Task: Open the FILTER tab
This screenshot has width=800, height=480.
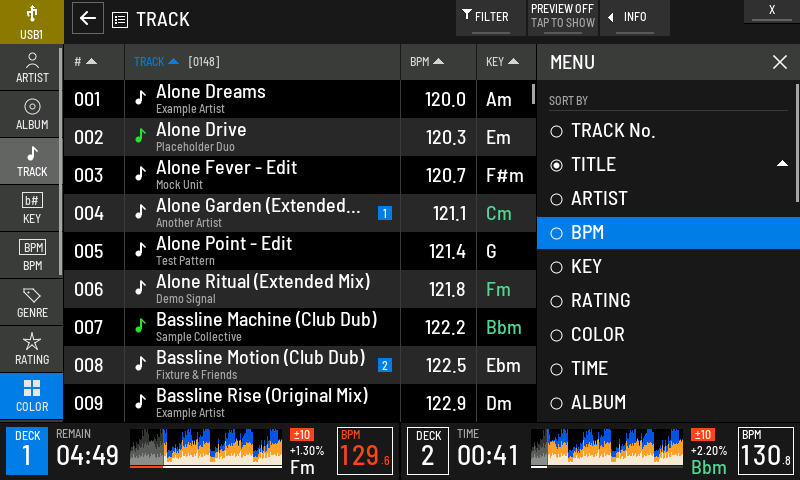Action: (490, 18)
